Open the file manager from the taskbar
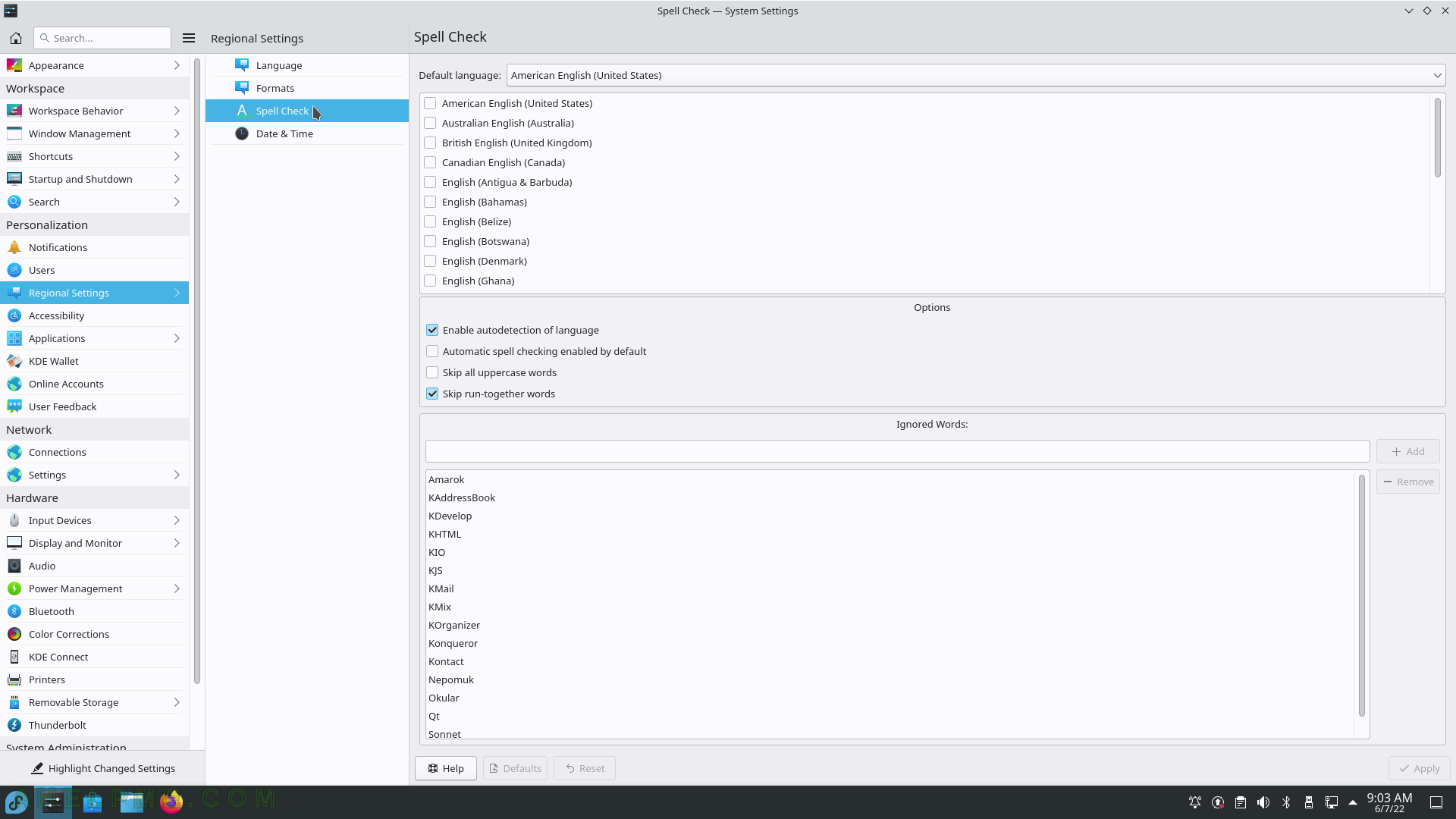 coord(132,802)
